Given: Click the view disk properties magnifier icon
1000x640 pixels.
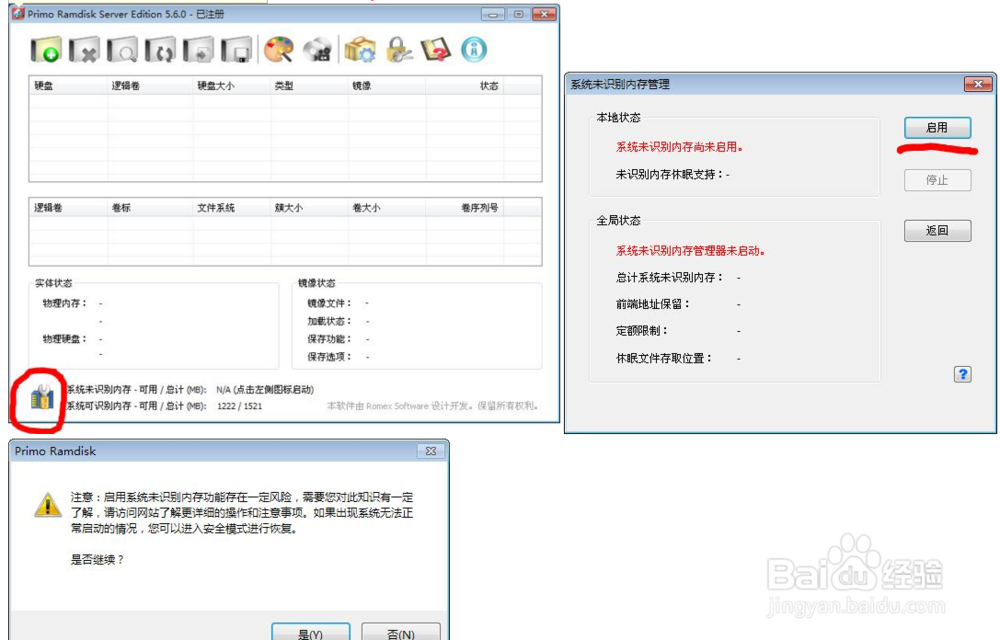Looking at the screenshot, I should pyautogui.click(x=122, y=50).
